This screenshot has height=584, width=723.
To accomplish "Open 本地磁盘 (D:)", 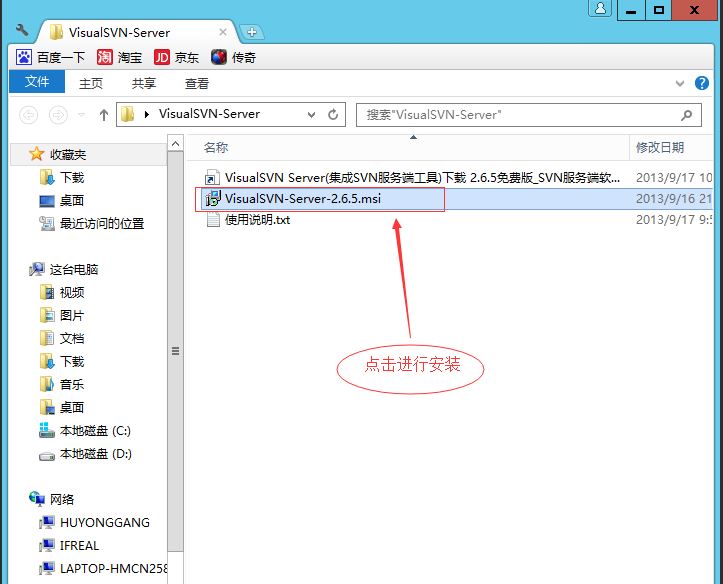I will (x=96, y=454).
